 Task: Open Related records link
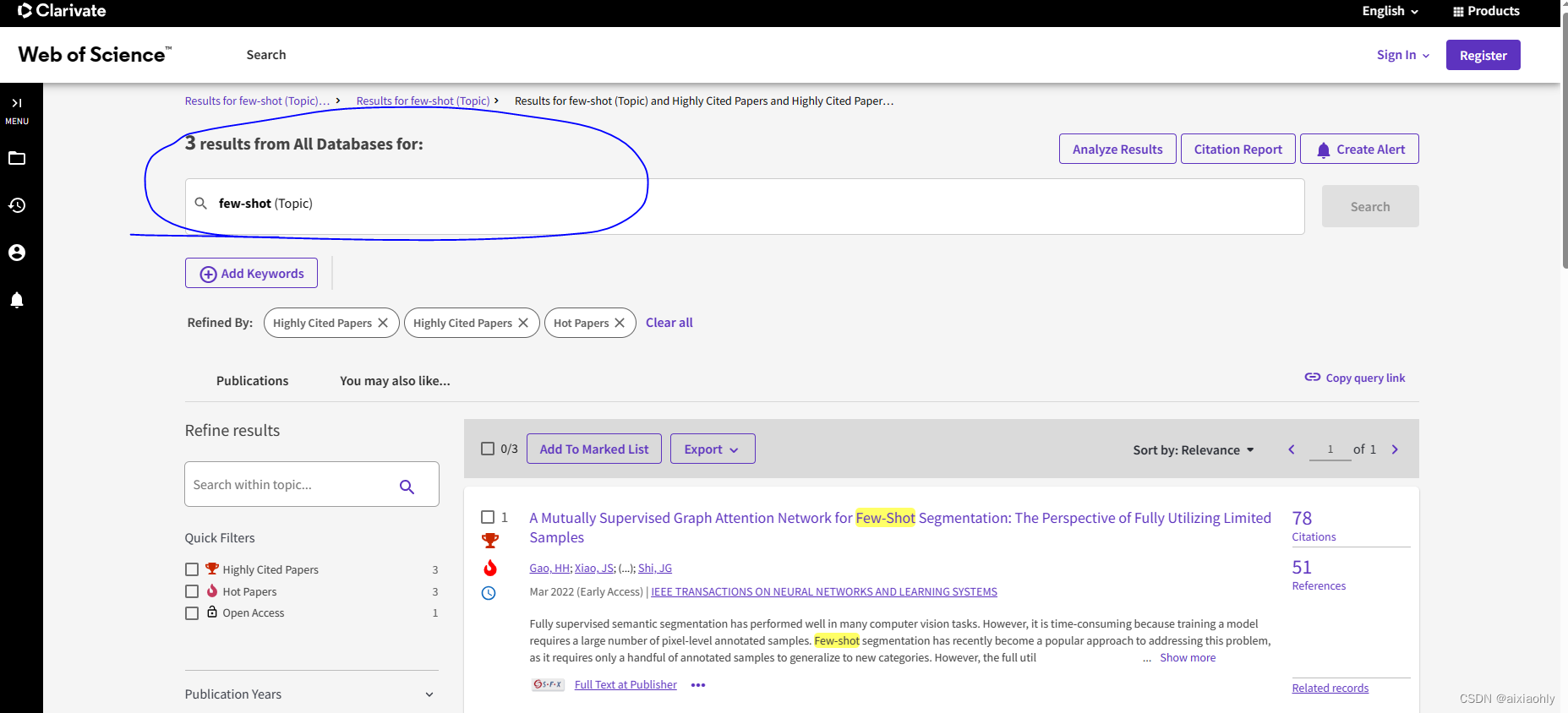pos(1330,689)
